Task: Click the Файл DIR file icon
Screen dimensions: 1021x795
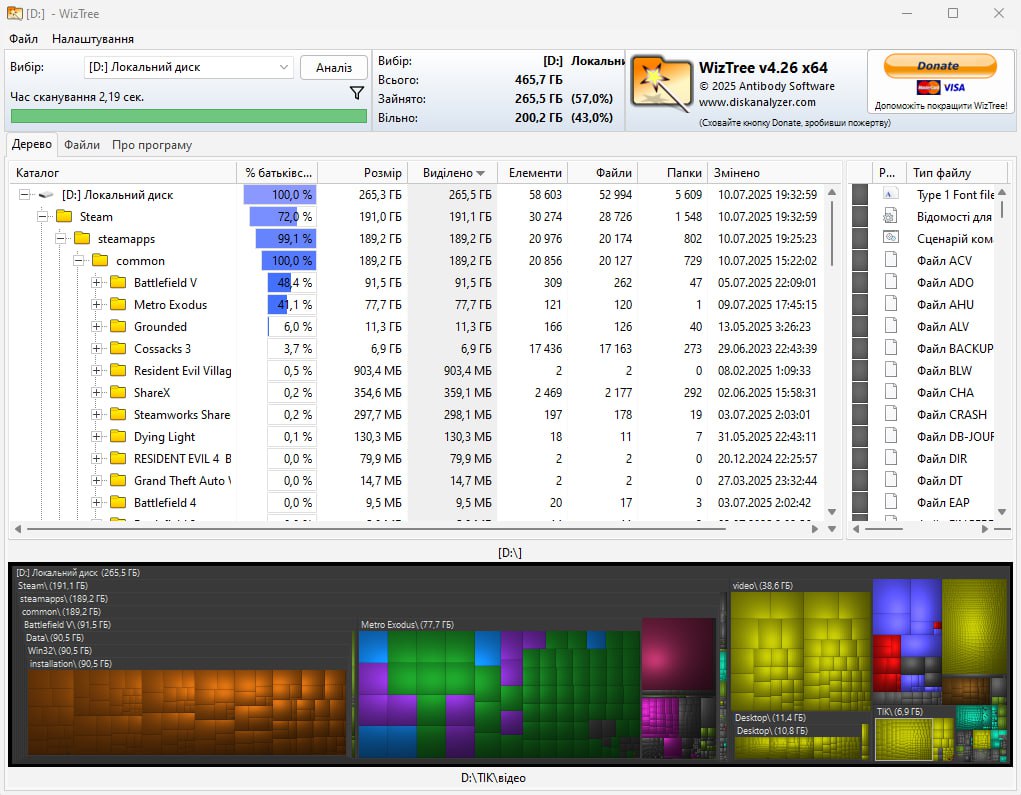Action: coord(890,458)
